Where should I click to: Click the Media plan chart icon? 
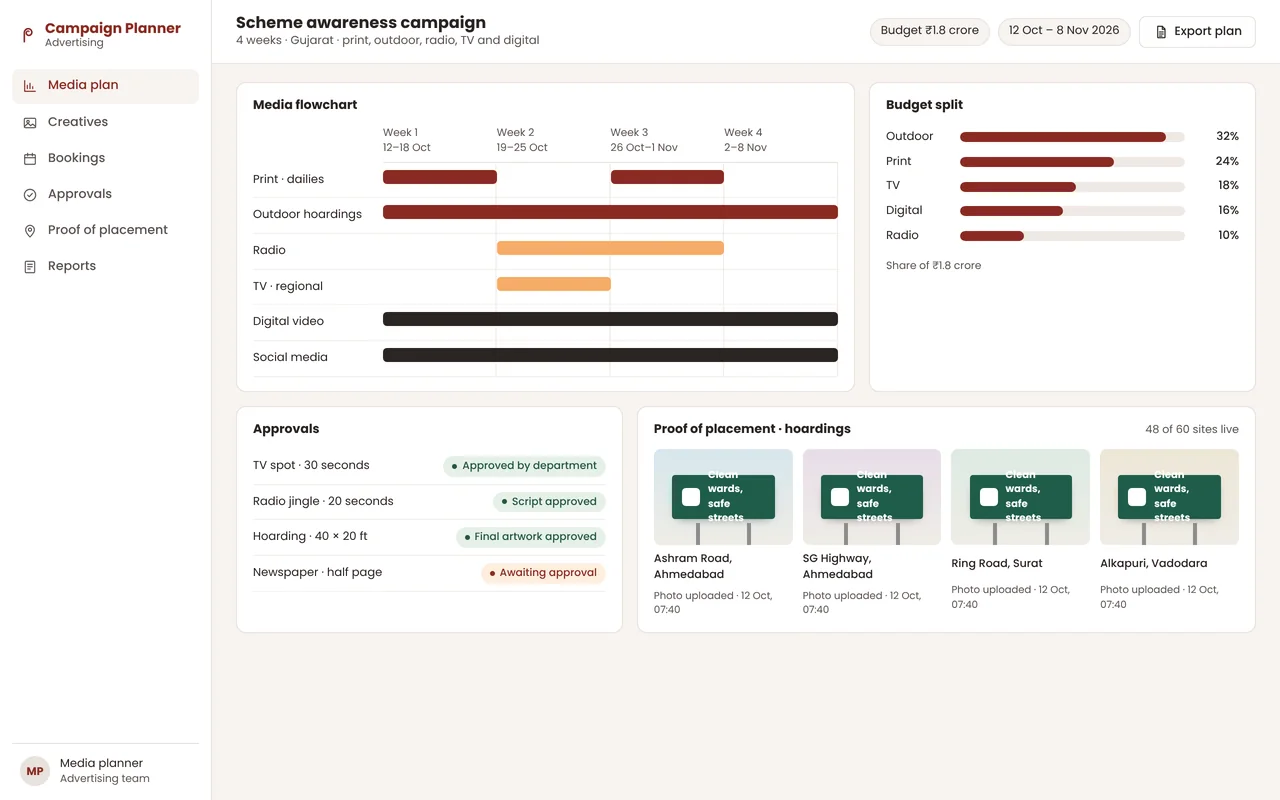pyautogui.click(x=30, y=86)
